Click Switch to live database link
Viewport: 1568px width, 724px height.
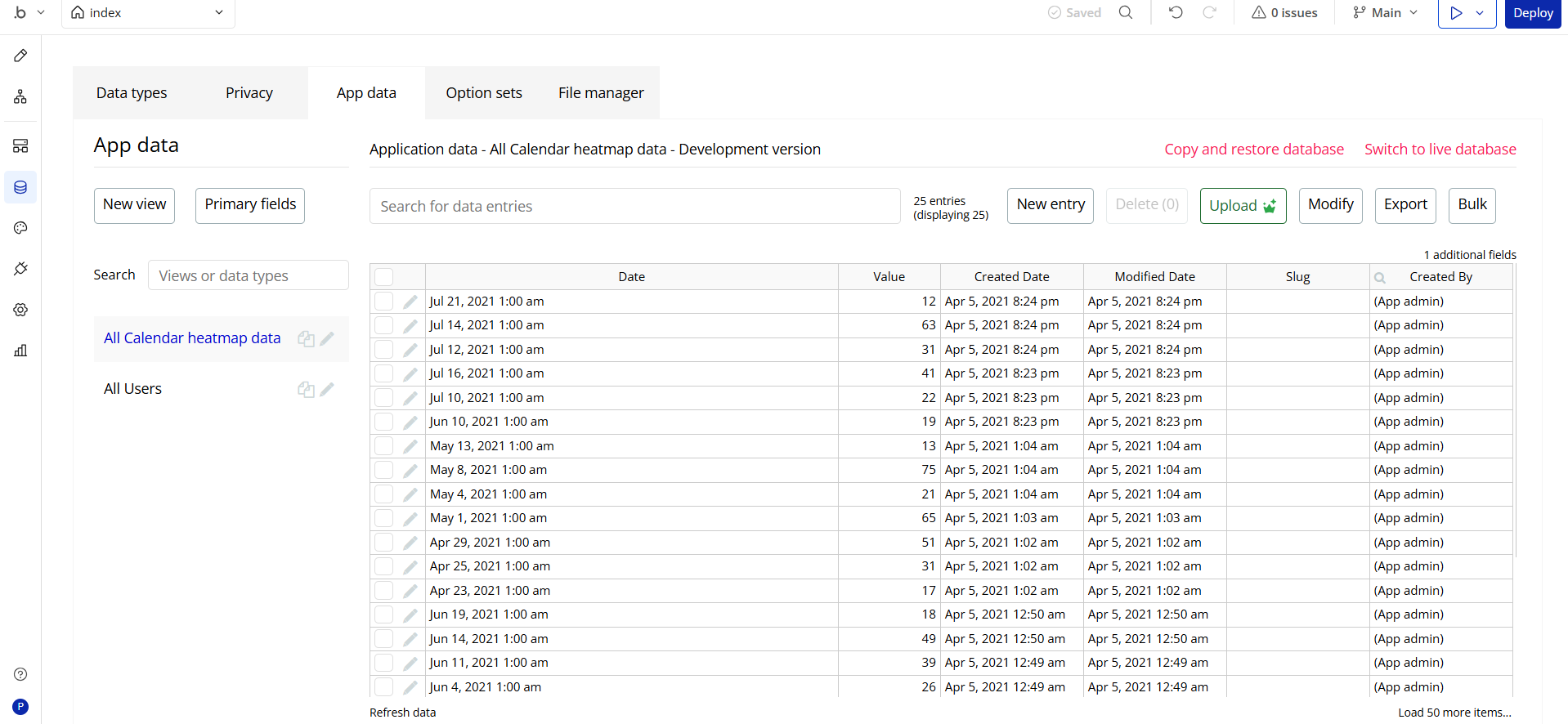1440,150
